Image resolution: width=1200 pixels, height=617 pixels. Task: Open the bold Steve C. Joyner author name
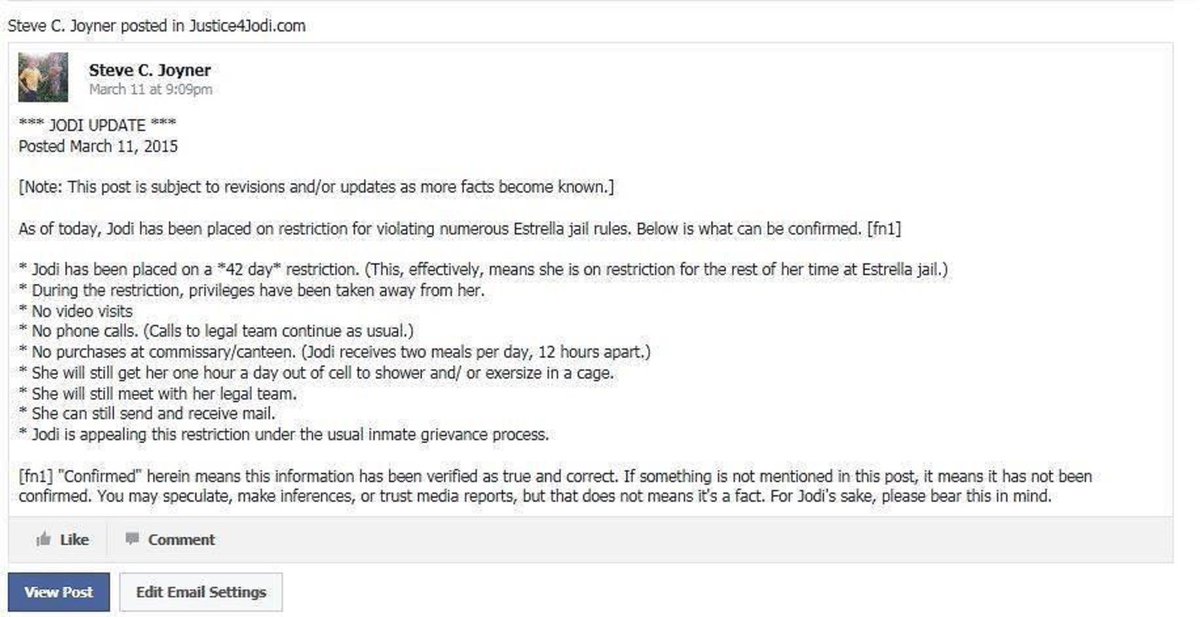[149, 70]
